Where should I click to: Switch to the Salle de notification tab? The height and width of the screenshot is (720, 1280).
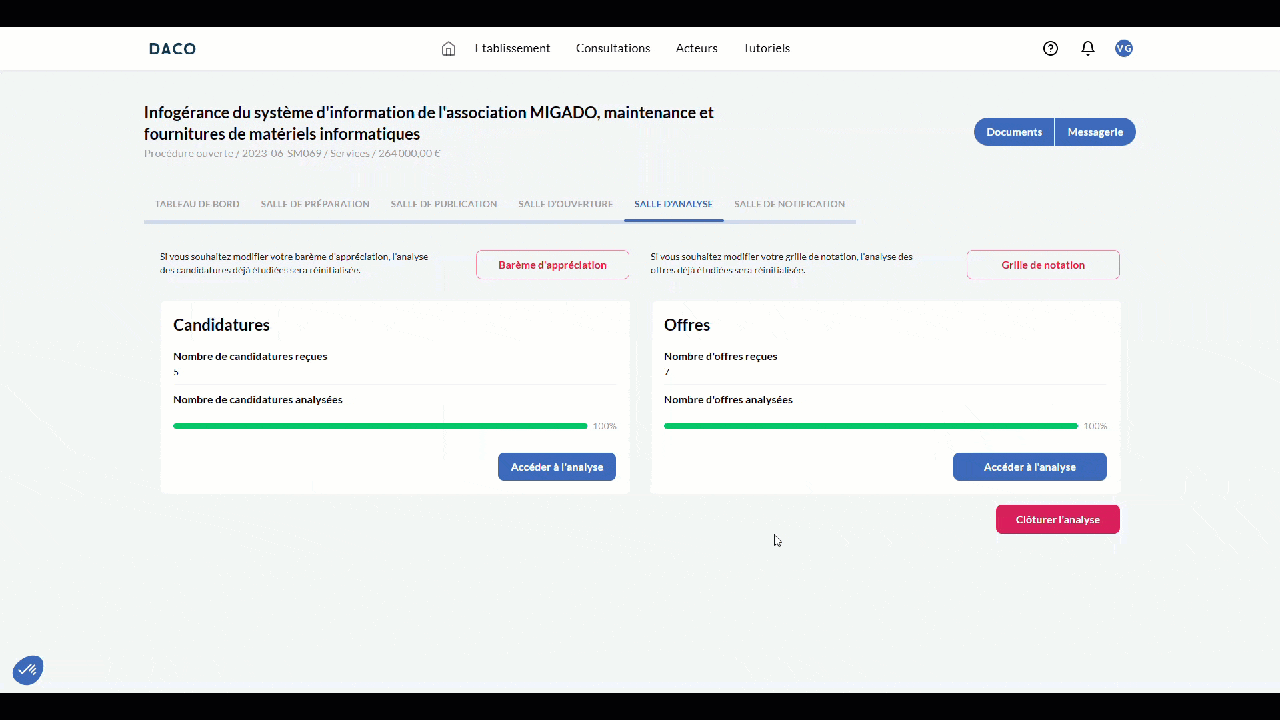[789, 204]
